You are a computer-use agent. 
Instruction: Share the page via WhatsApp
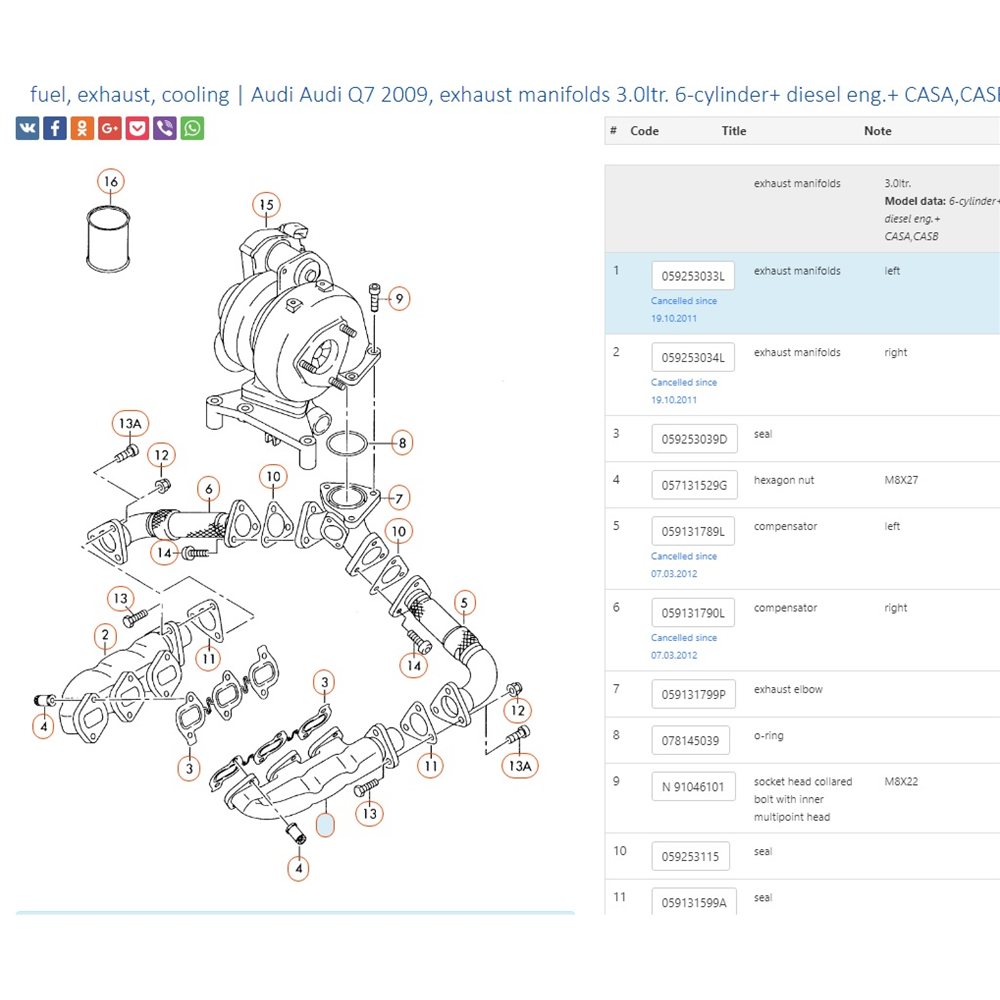coord(192,128)
